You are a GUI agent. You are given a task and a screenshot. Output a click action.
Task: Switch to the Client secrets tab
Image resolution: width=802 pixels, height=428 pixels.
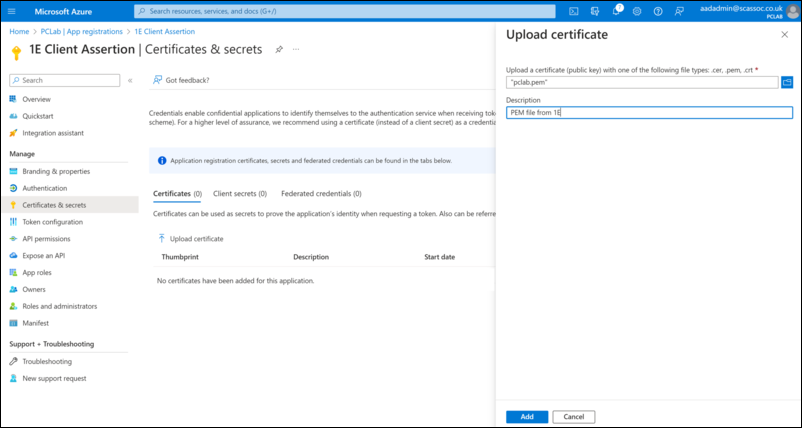[x=240, y=193]
